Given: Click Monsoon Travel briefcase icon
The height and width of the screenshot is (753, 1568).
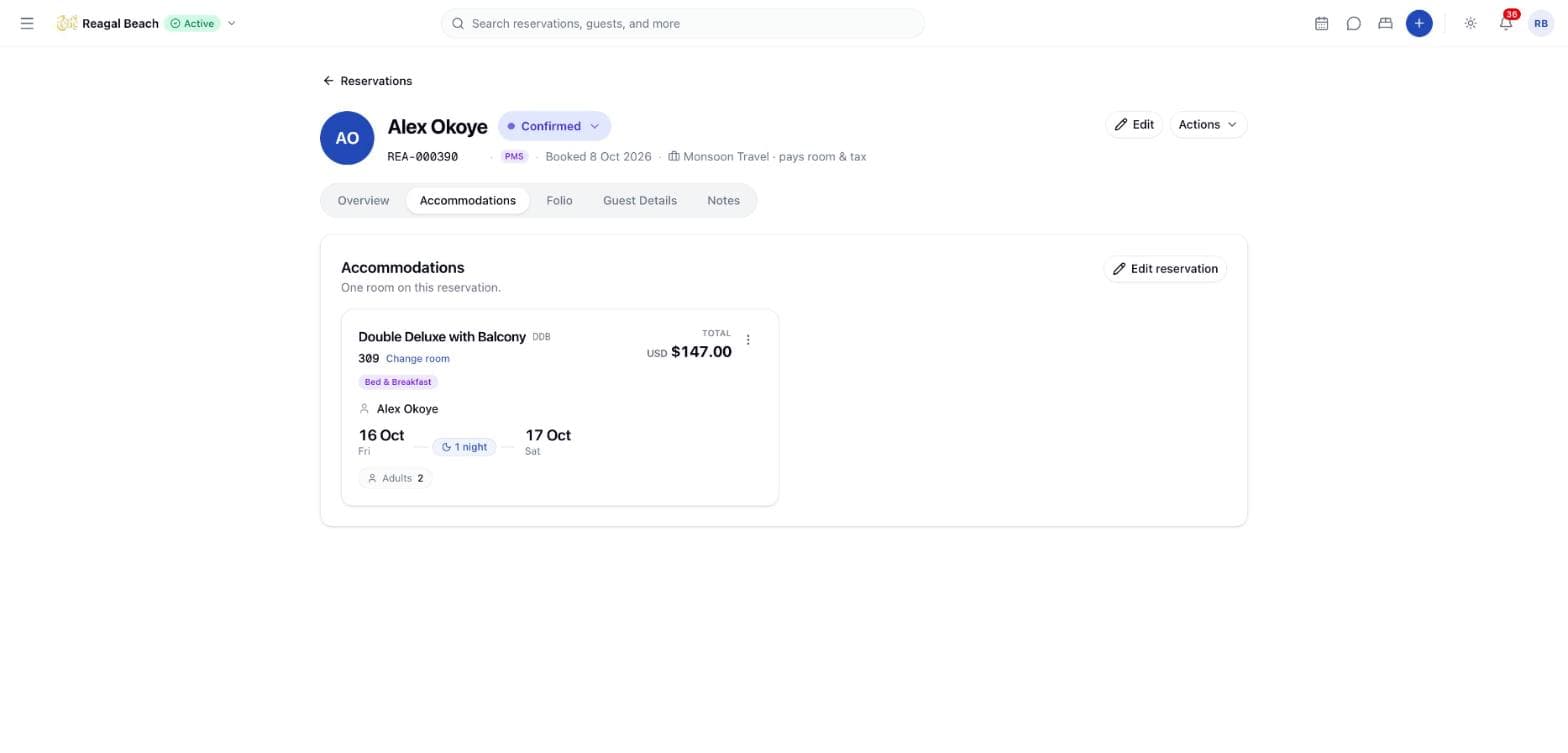Looking at the screenshot, I should pos(674,157).
